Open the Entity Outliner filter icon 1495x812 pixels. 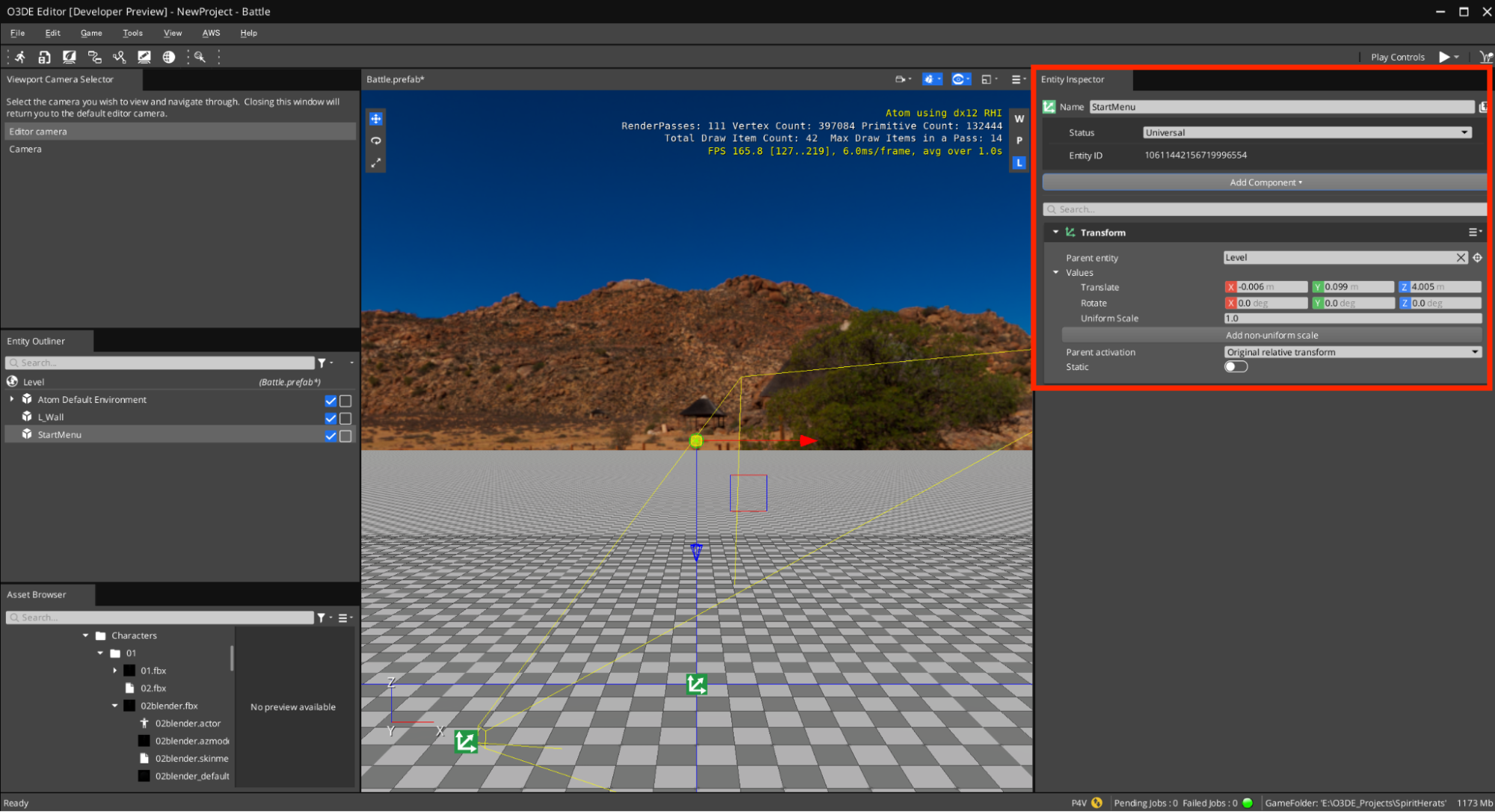click(324, 363)
